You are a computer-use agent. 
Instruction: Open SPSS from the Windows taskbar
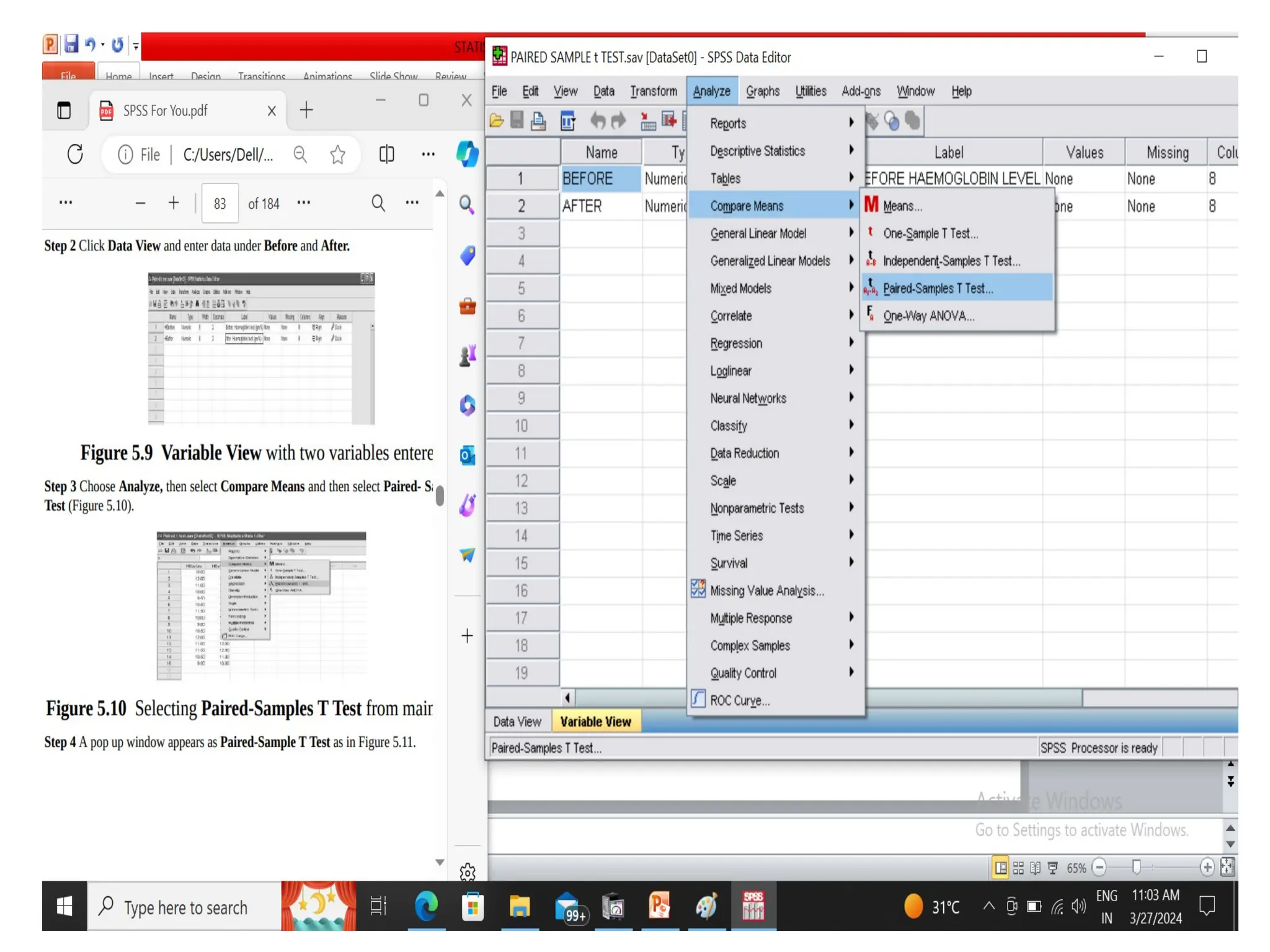coord(753,907)
